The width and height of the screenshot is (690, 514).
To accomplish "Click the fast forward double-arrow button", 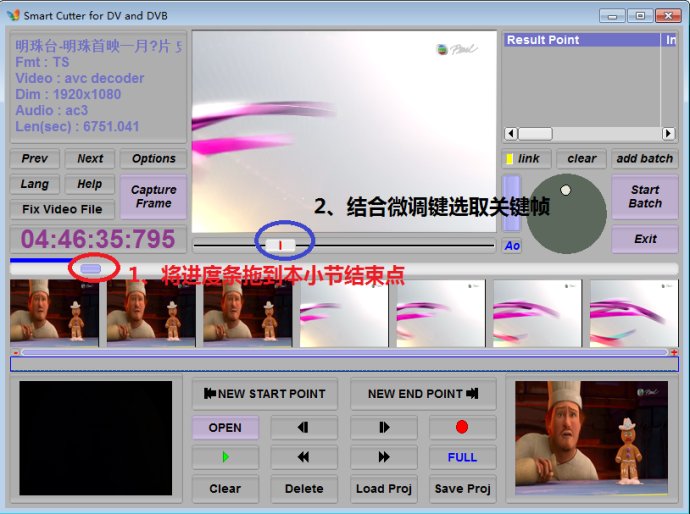I will [x=383, y=457].
